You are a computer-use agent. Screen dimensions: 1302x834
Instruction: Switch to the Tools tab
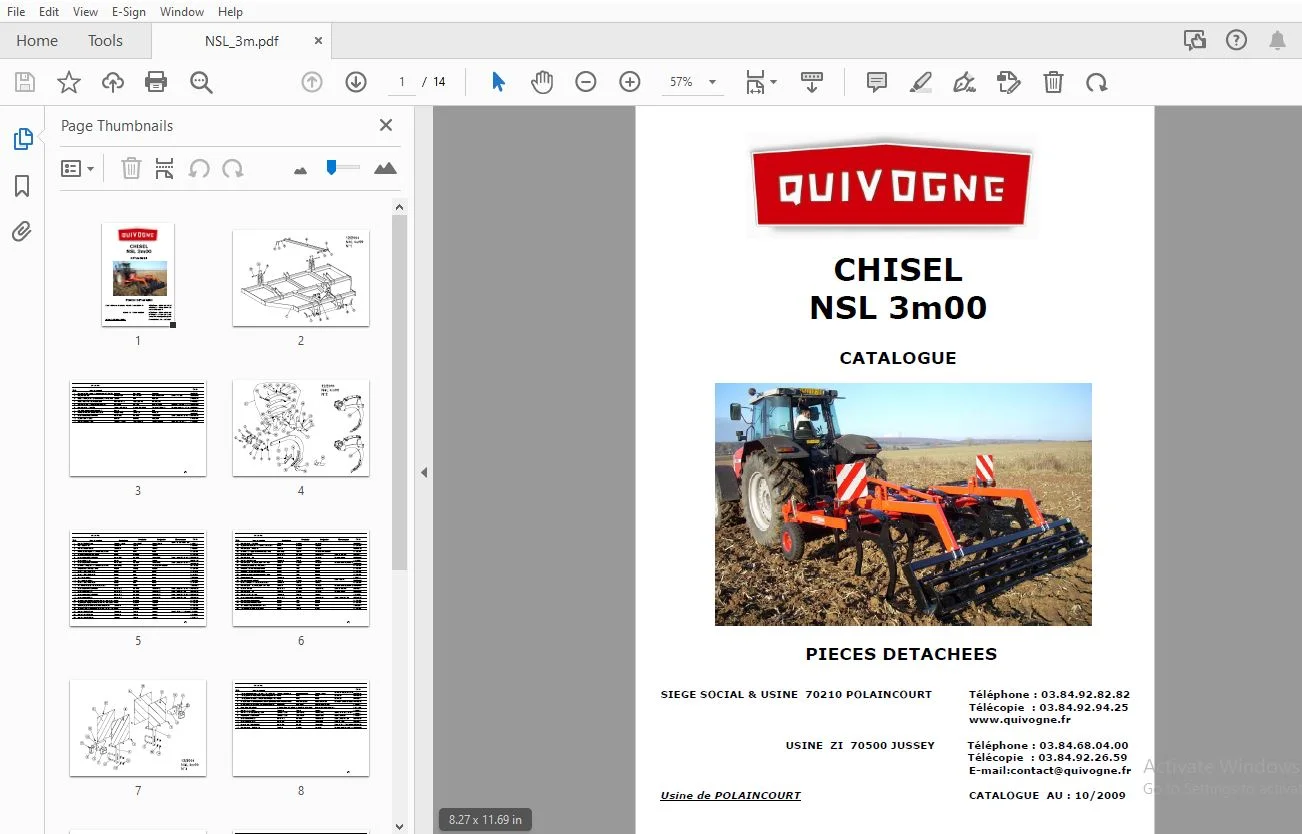tap(105, 40)
